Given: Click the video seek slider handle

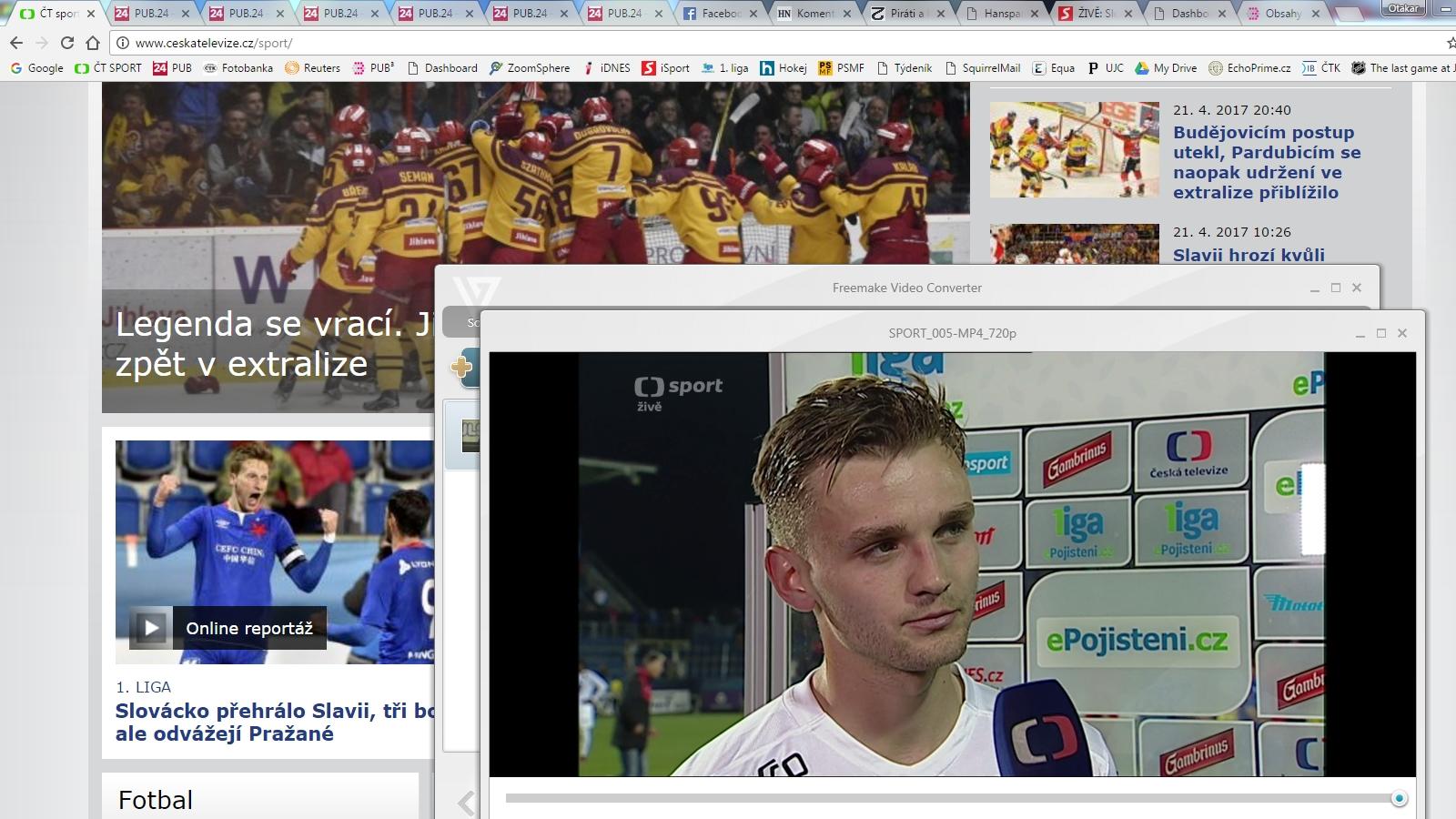Looking at the screenshot, I should (1399, 799).
